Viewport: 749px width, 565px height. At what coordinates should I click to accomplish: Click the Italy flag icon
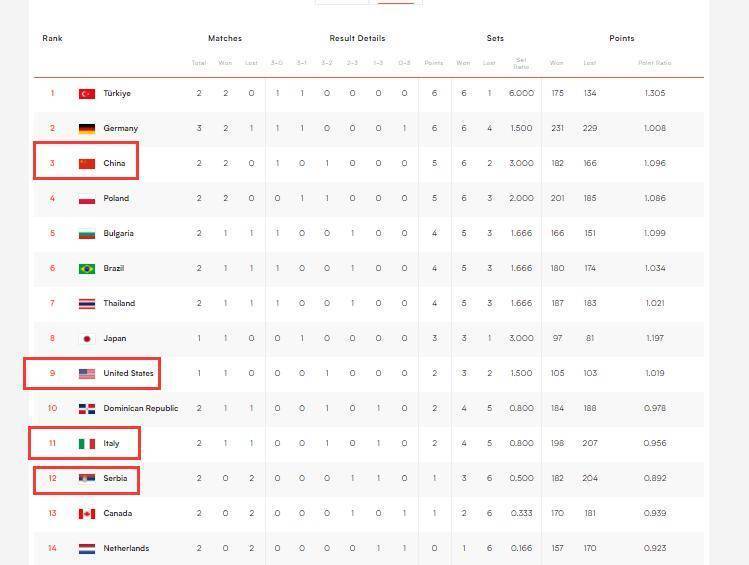click(x=87, y=444)
